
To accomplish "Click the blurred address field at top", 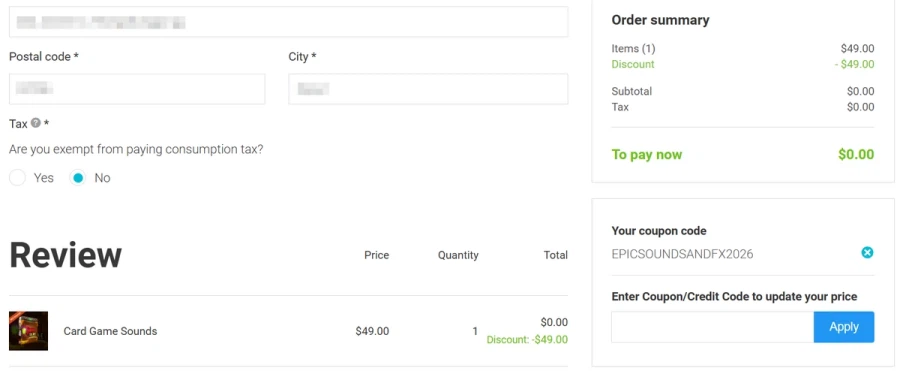I will pos(289,22).
